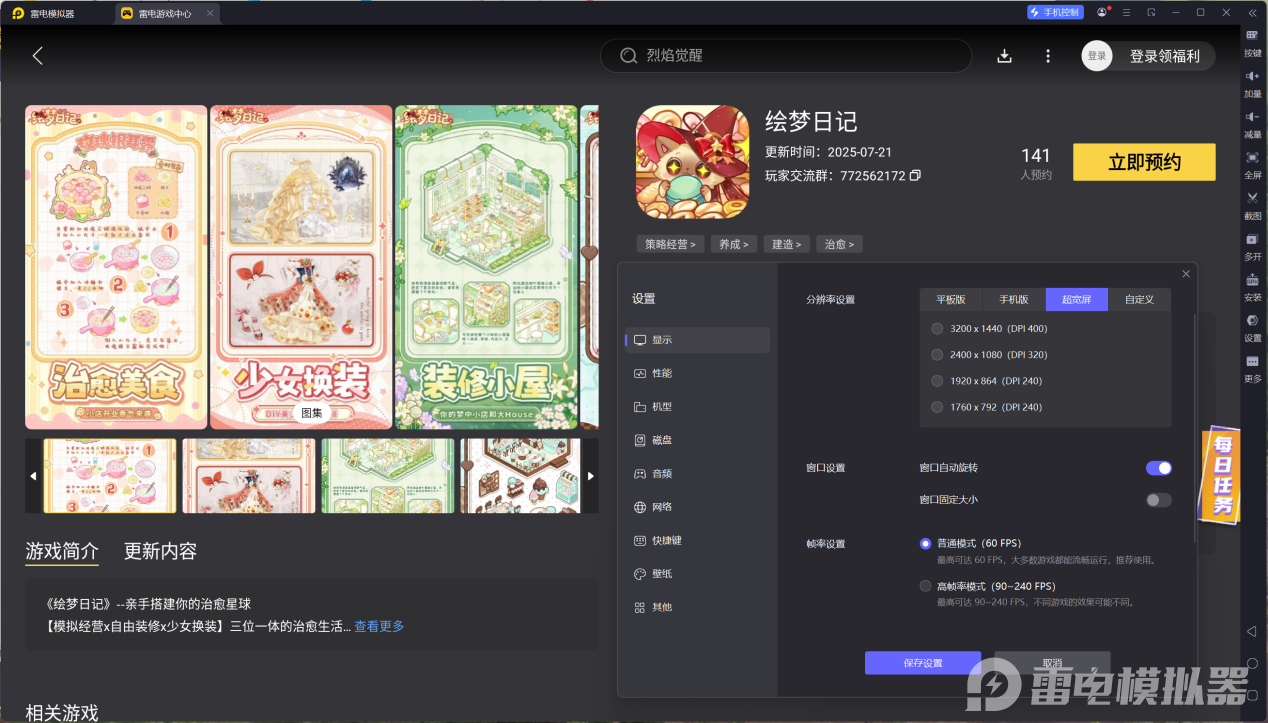The width and height of the screenshot is (1268, 723).
Task: Click the 手机控制 phone control button
Action: point(1055,12)
